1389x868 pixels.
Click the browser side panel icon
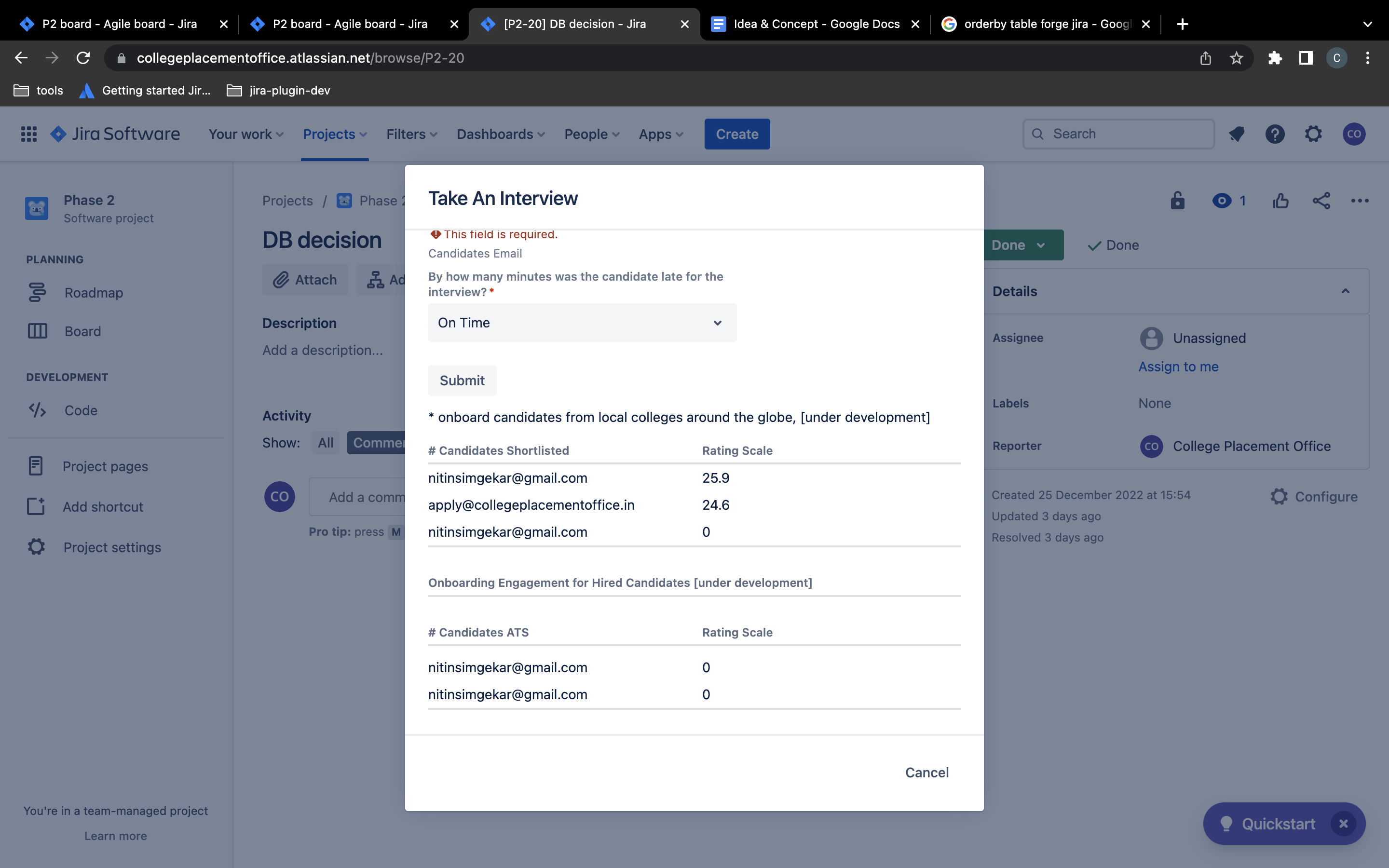[1306, 58]
